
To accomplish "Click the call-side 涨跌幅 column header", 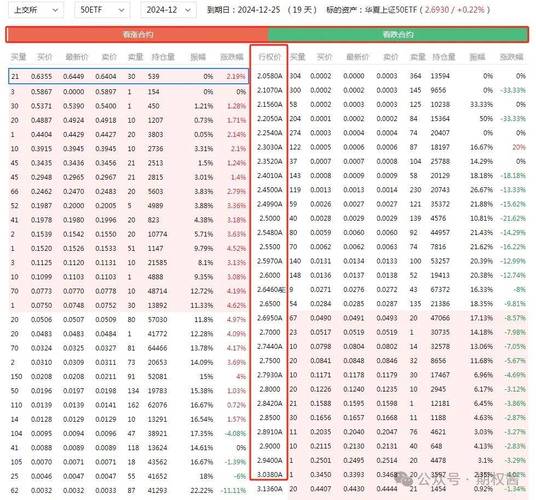I will (x=231, y=57).
